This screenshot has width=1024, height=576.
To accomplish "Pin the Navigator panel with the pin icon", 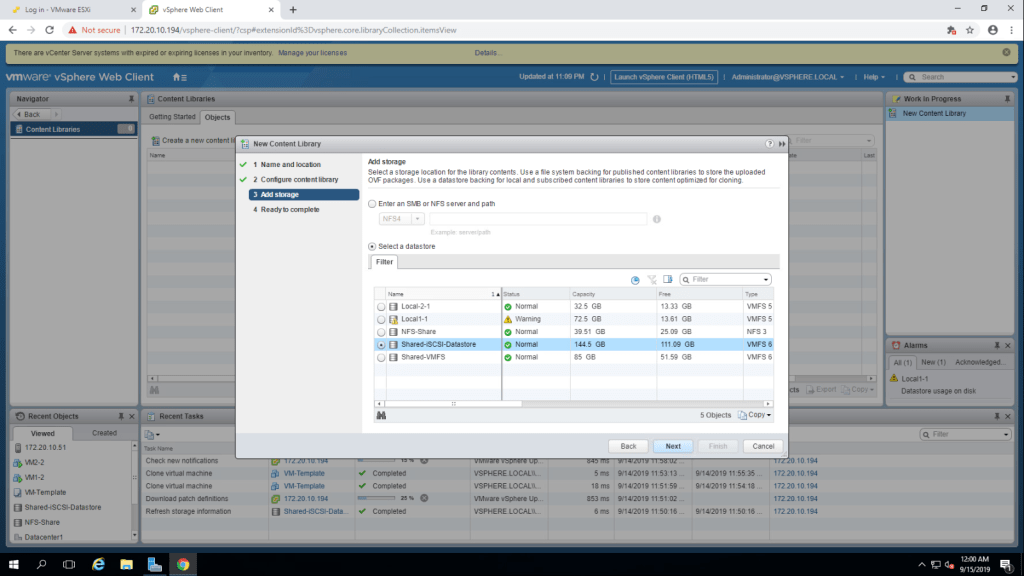I will 131,99.
